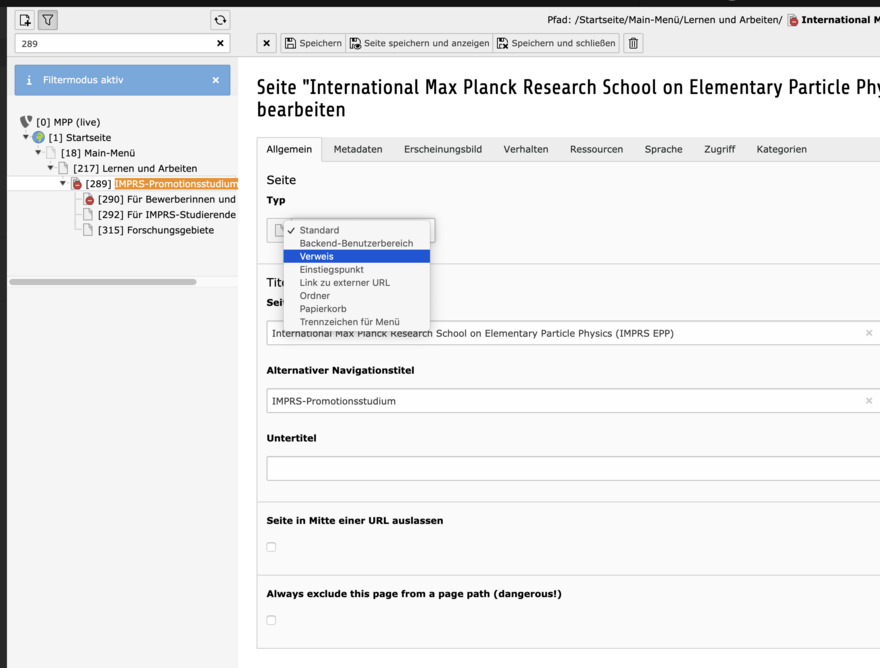Collapse the Main-Menü tree node
The image size is (880, 668).
click(x=38, y=152)
